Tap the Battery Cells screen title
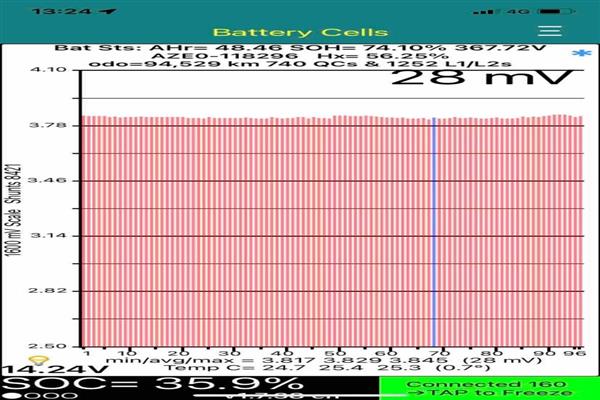600x400 pixels. (x=300, y=31)
